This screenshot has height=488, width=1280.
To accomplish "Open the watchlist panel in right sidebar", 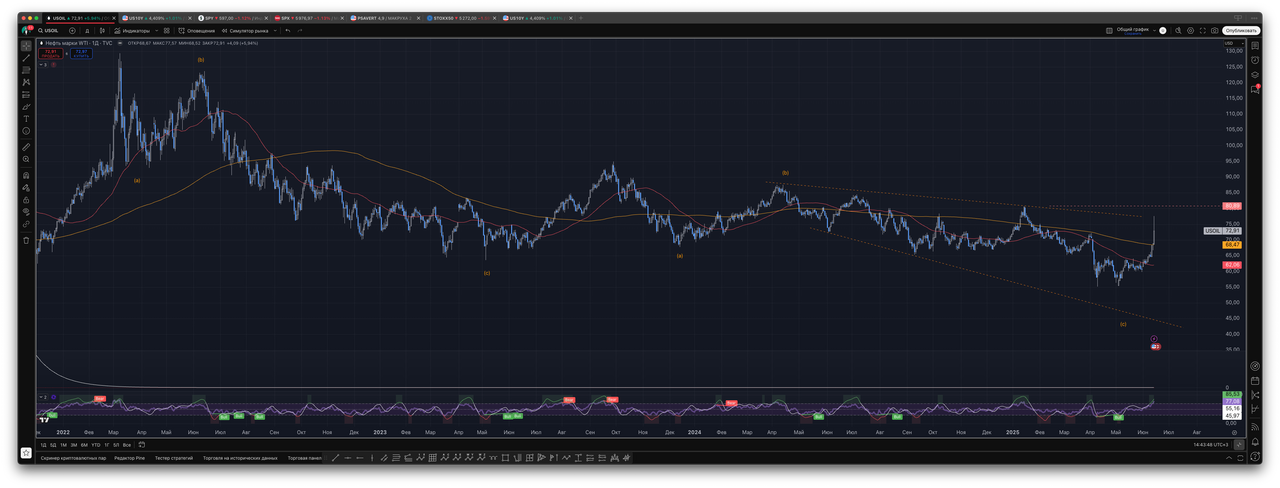I will tap(1255, 45).
